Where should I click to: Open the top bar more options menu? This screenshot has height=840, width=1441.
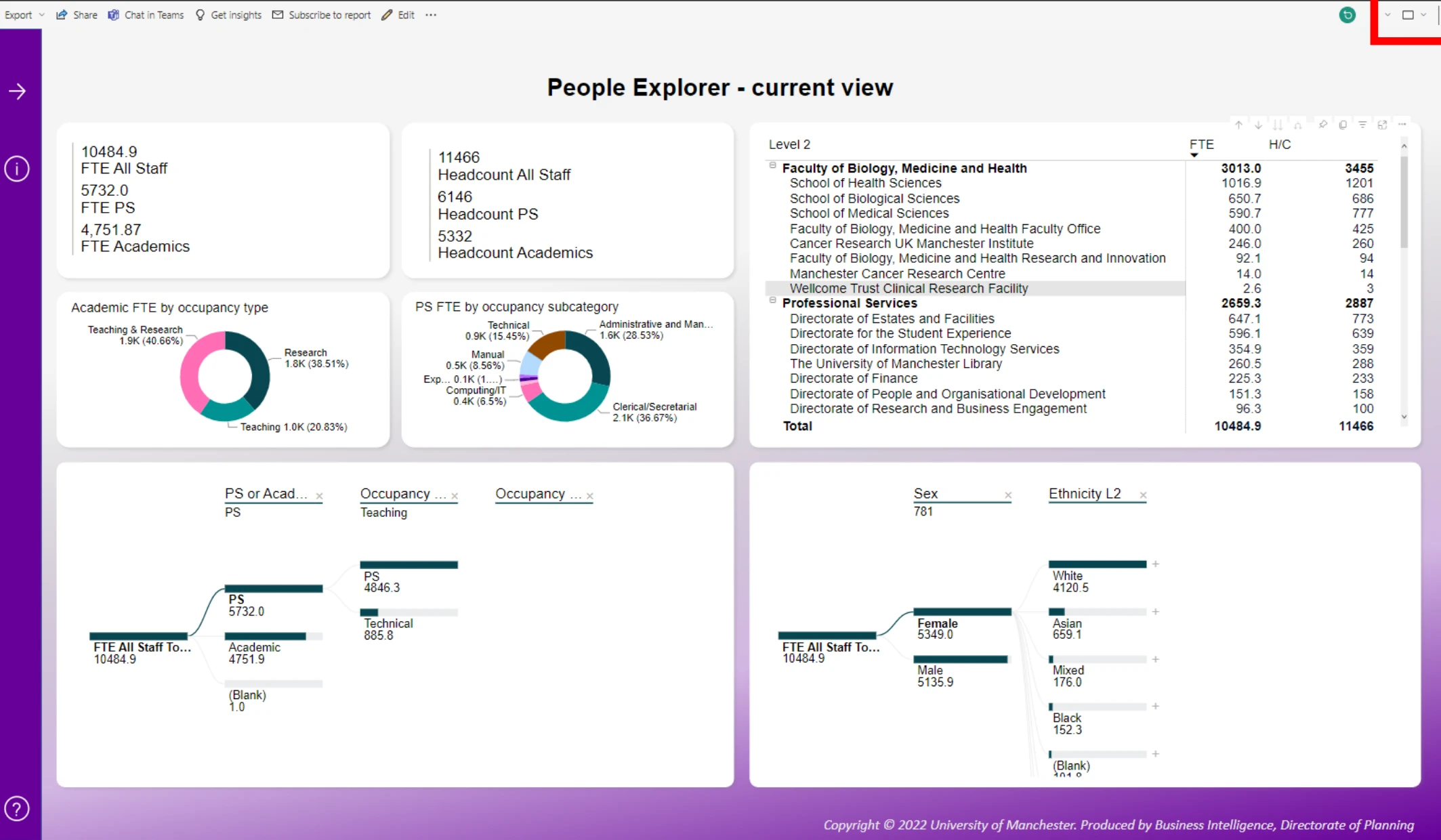(x=431, y=15)
